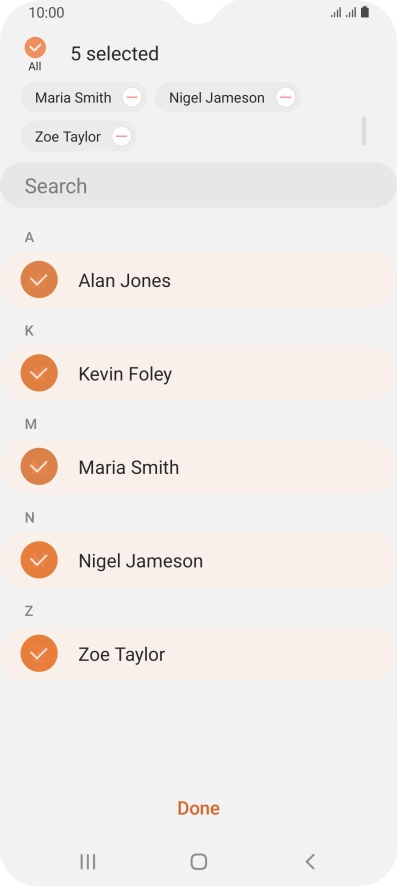Focus the Search contacts field
Screen dimensions: 397x886
click(198, 185)
